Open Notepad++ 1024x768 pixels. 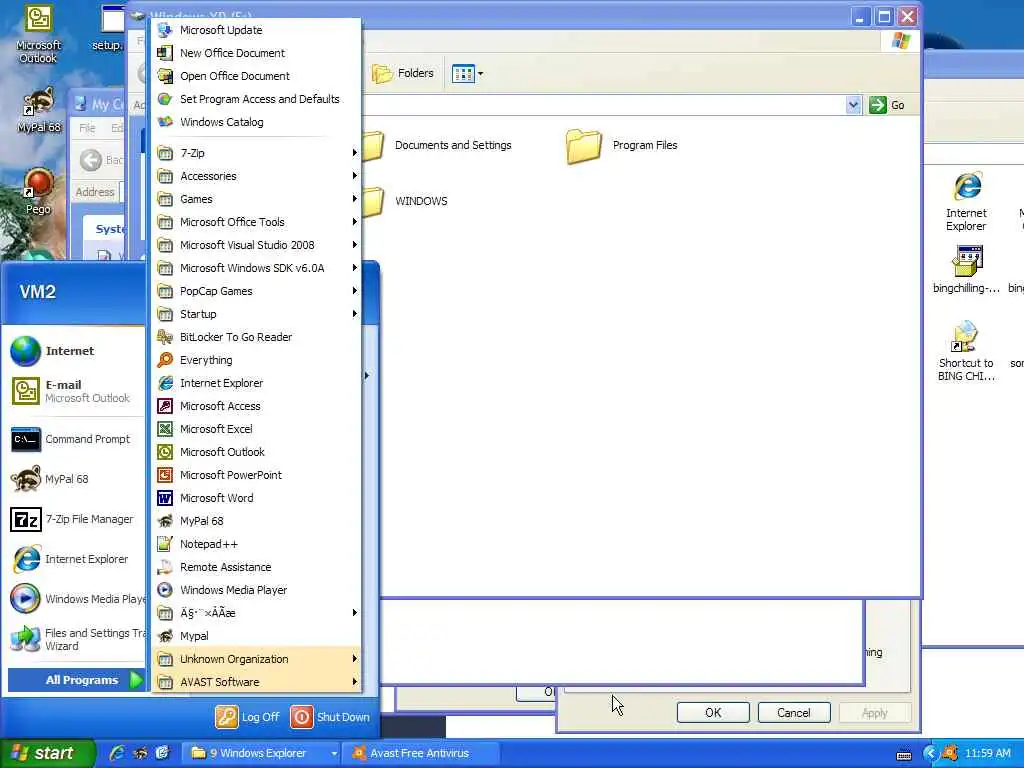256,544
